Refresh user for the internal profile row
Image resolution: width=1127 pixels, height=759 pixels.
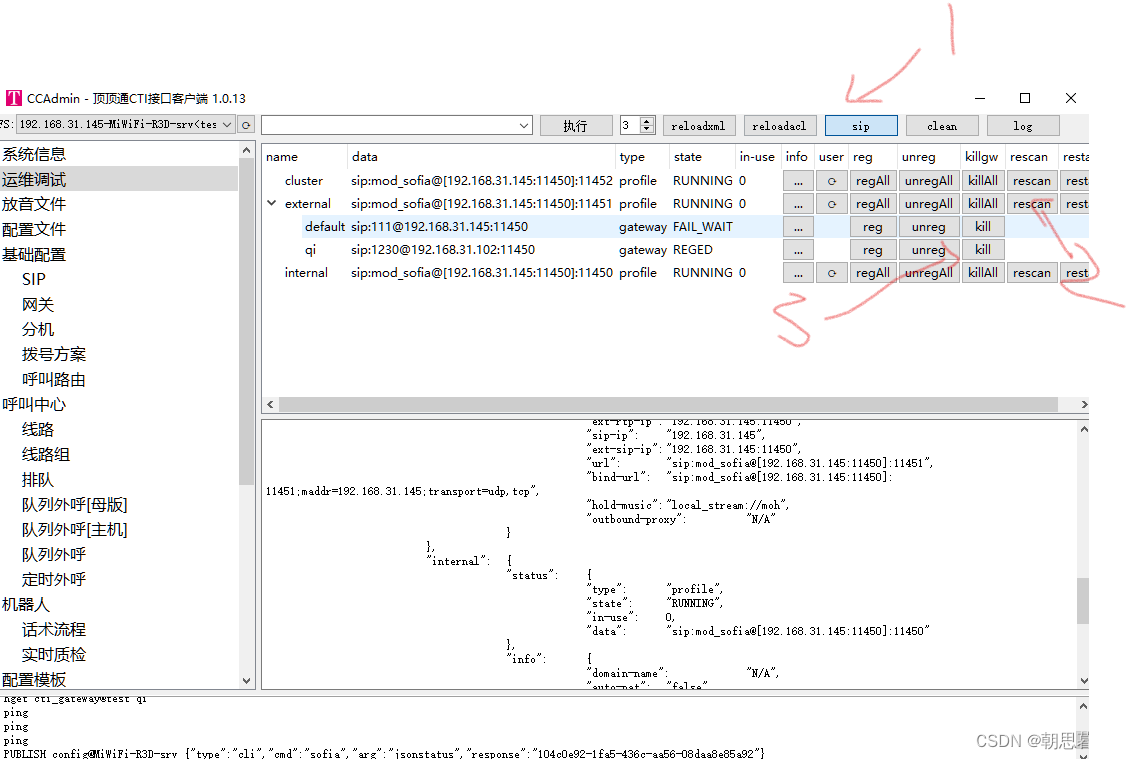pyautogui.click(x=832, y=273)
